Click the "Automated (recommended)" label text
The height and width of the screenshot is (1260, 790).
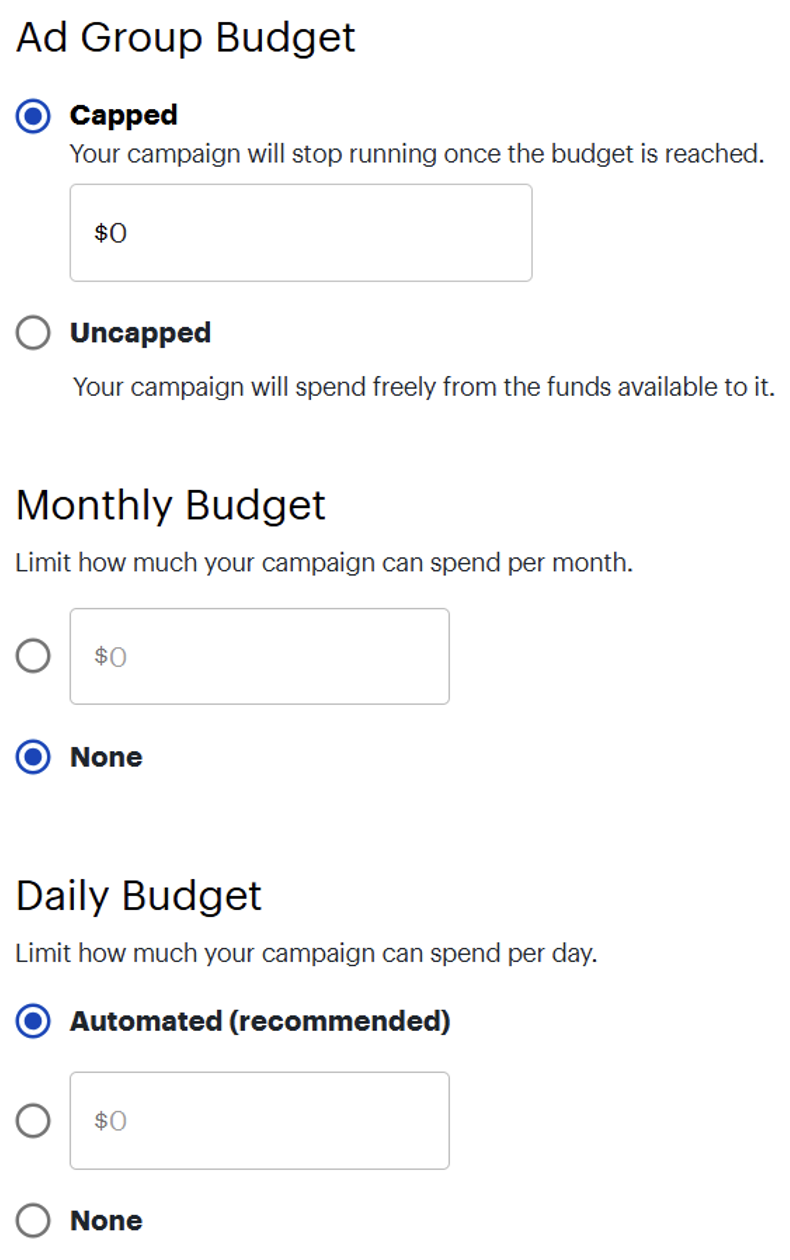(260, 1021)
